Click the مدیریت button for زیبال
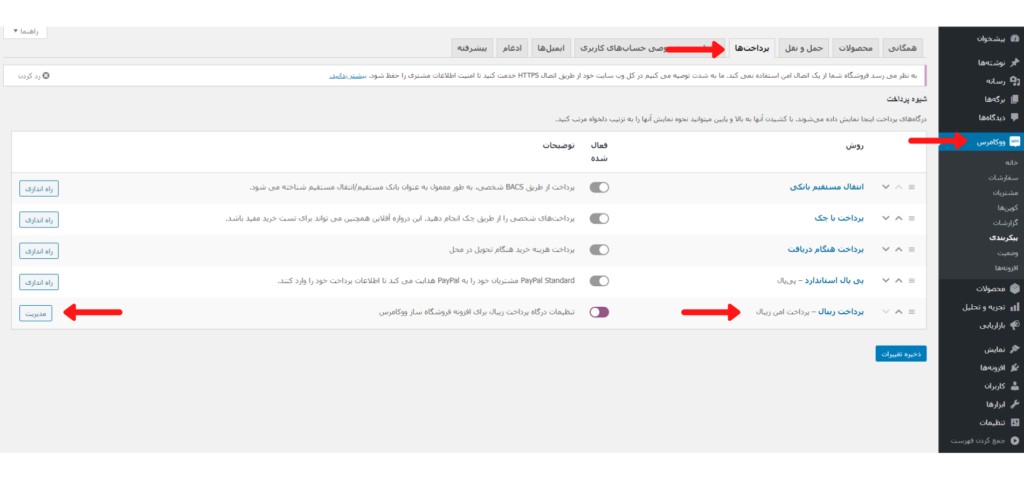This screenshot has height=496, width=1024. click(x=36, y=313)
